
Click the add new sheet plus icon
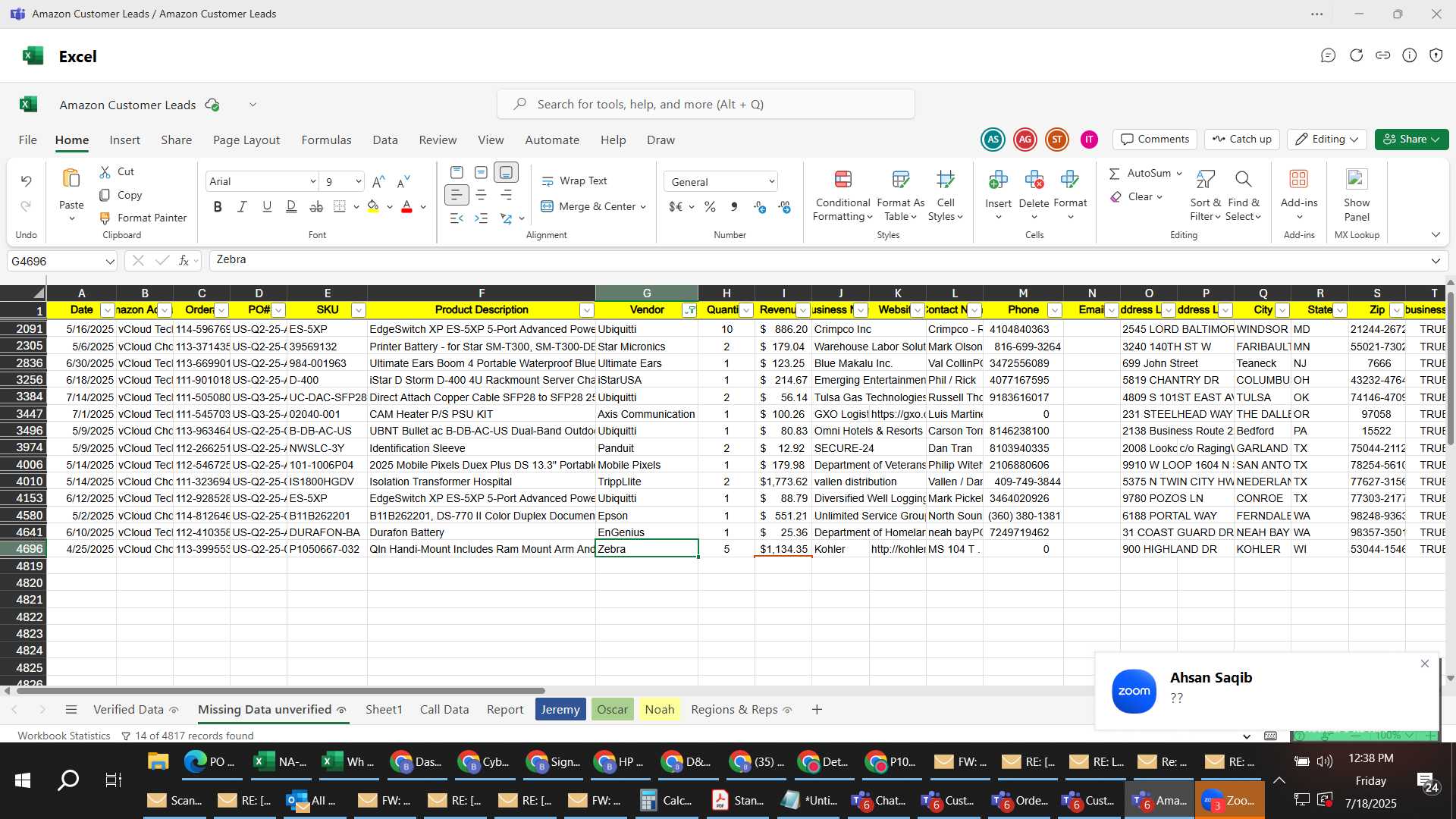click(x=817, y=710)
